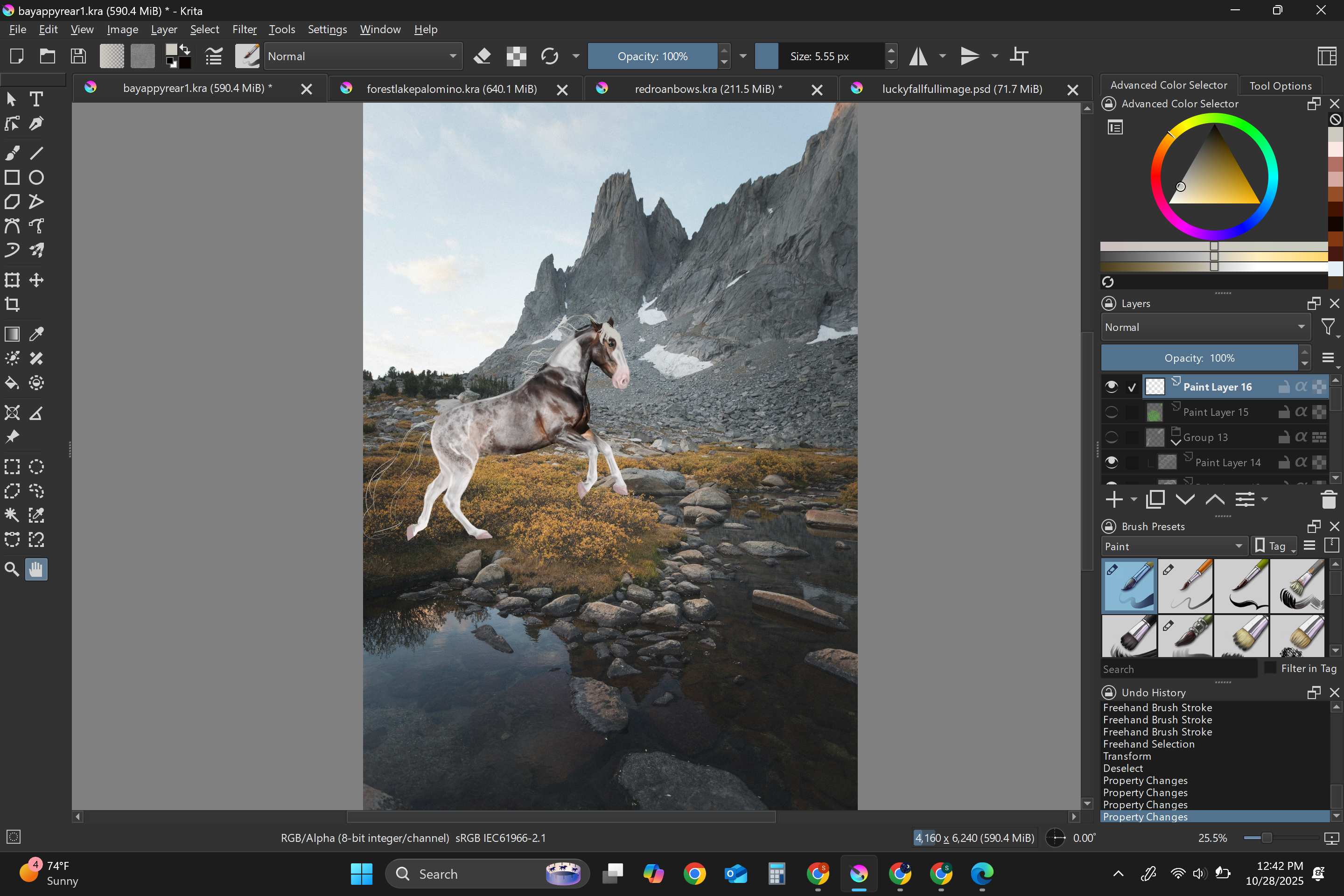
Task: Switch to the forestlakepalomino.kra document tab
Action: [x=451, y=89]
